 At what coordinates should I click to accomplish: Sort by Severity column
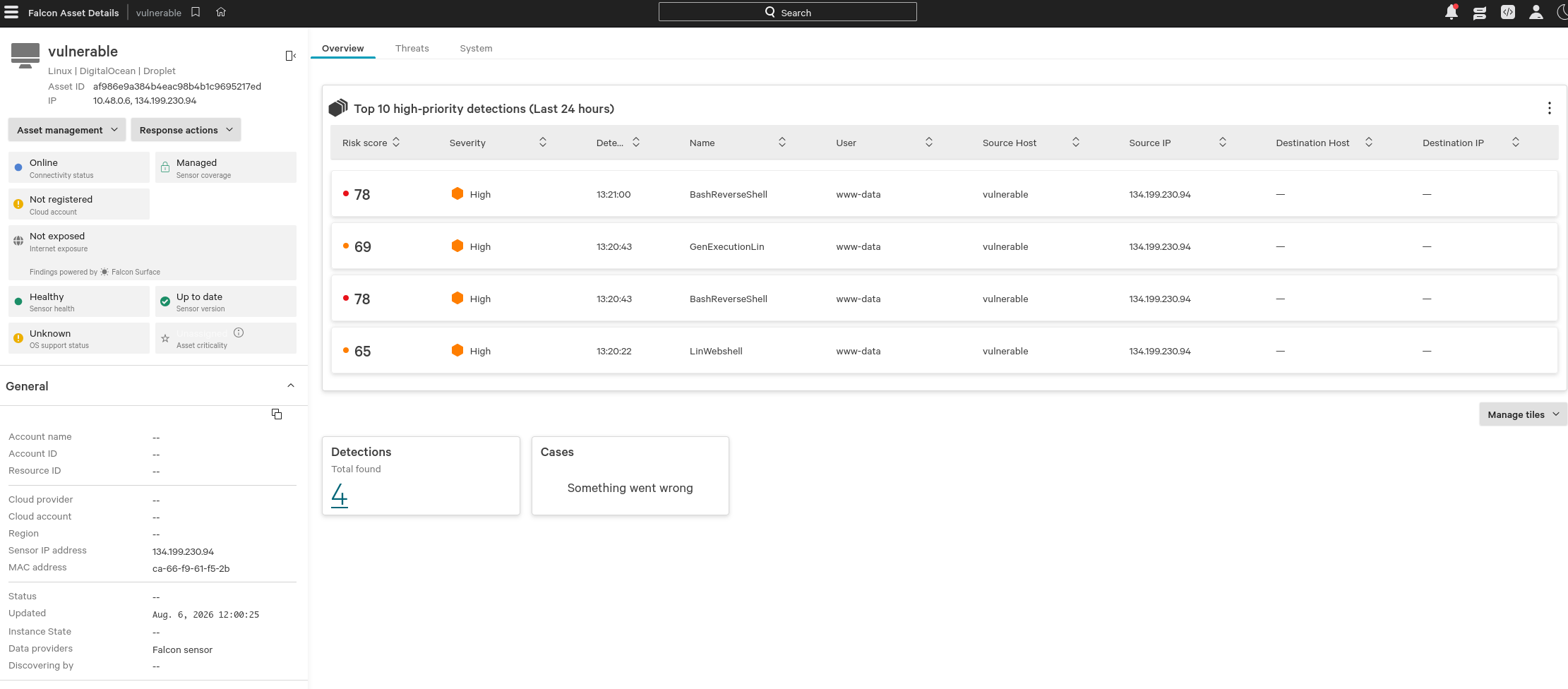[543, 142]
